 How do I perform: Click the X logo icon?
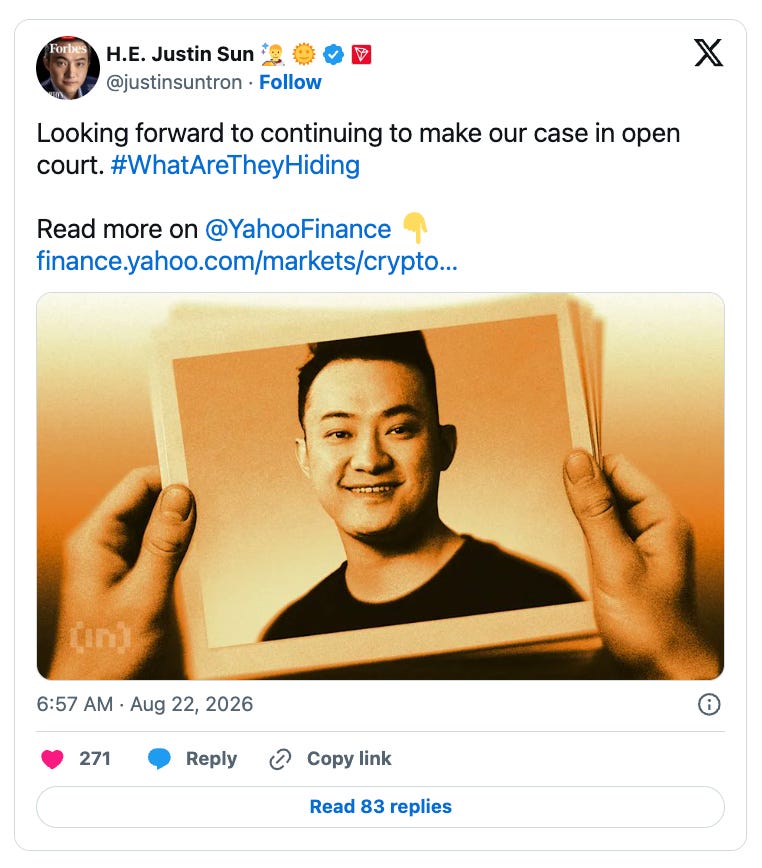coord(708,53)
